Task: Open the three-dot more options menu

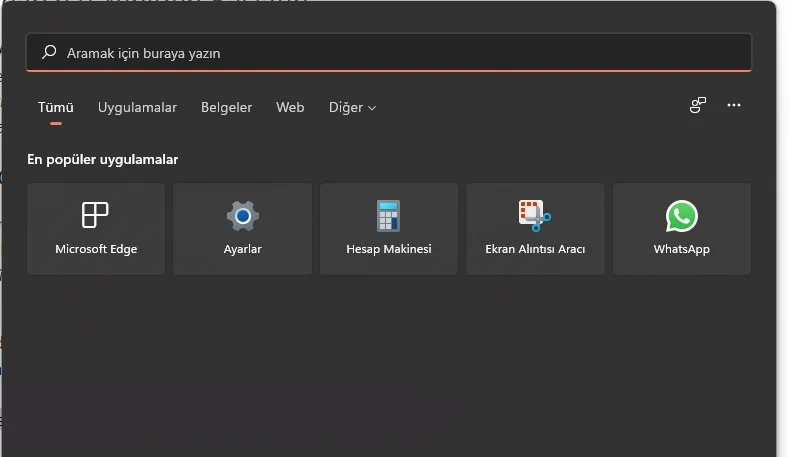Action: (x=734, y=105)
